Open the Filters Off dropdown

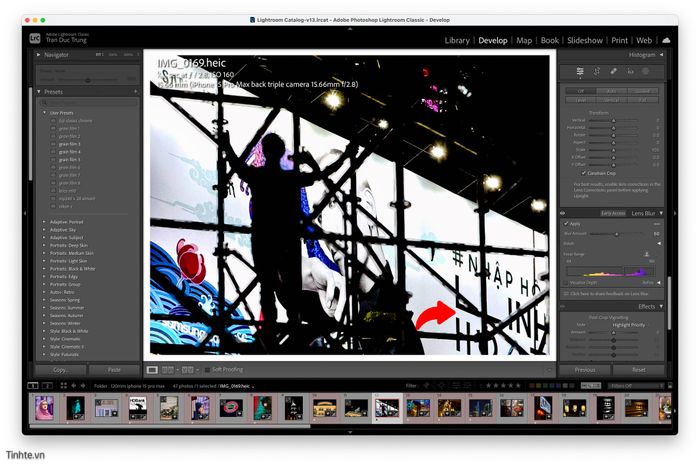click(636, 385)
